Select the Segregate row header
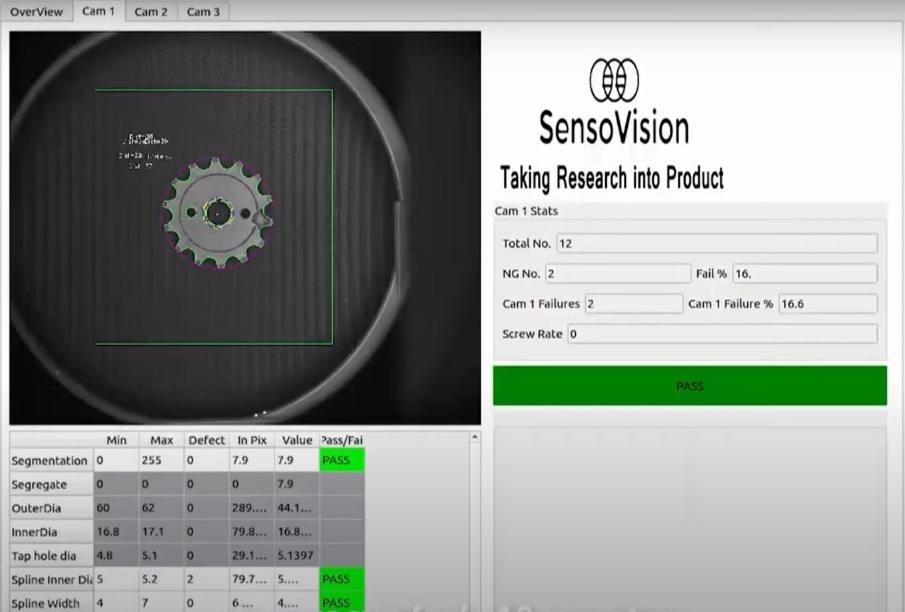 (x=51, y=484)
